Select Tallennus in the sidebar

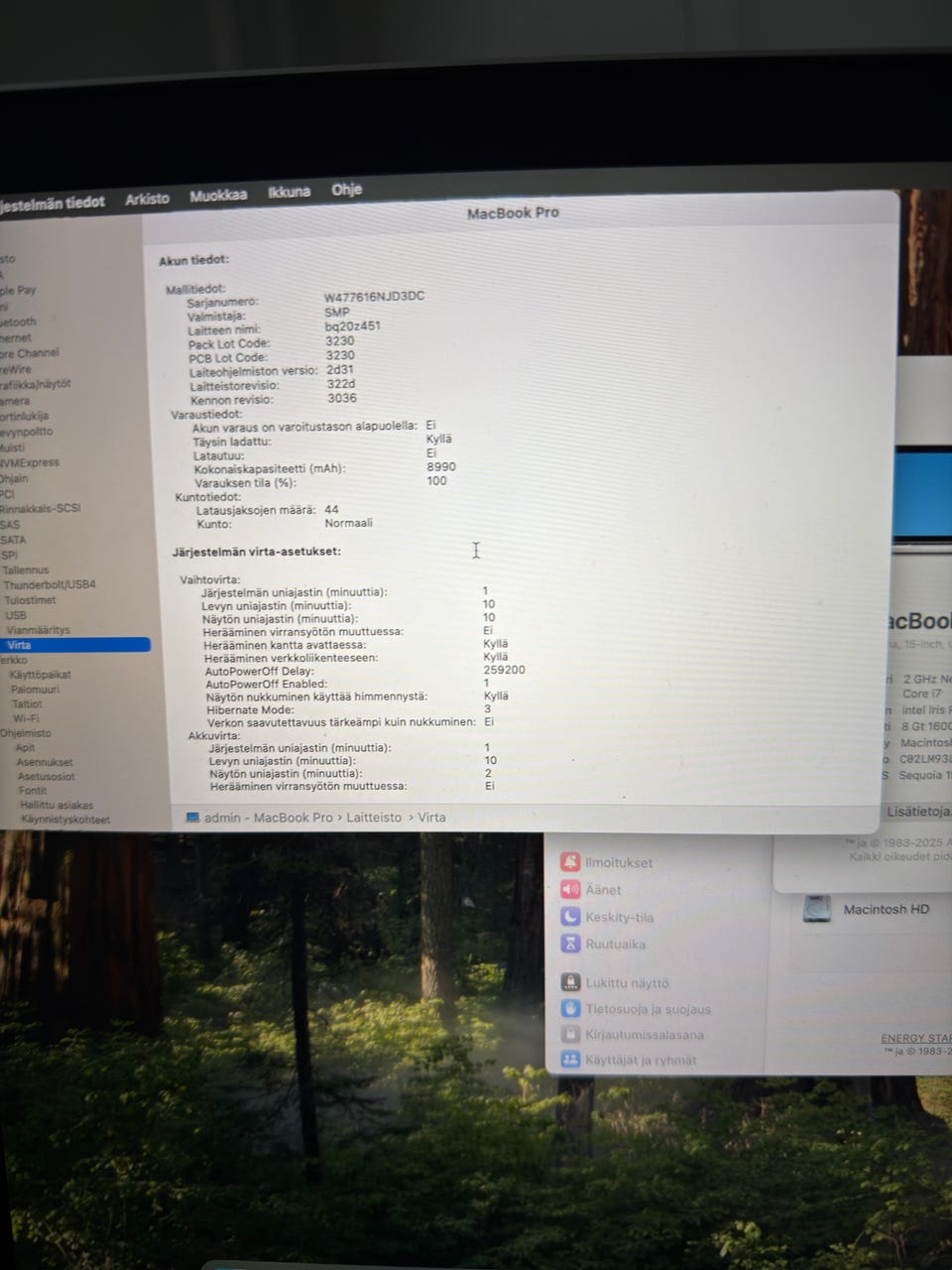[25, 571]
